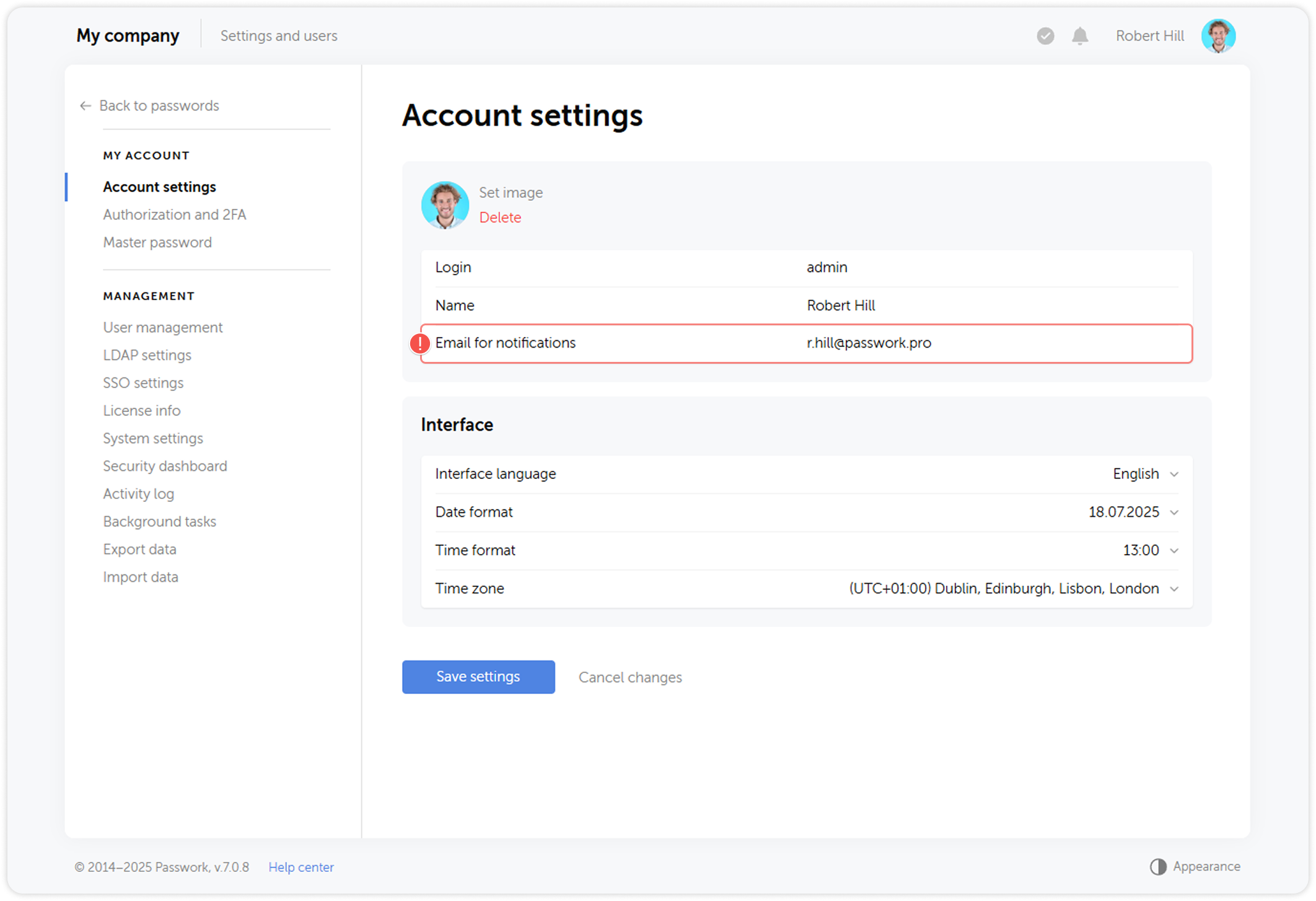Select the Security dashboard sidebar entry
This screenshot has width=1316, height=901.
[165, 466]
